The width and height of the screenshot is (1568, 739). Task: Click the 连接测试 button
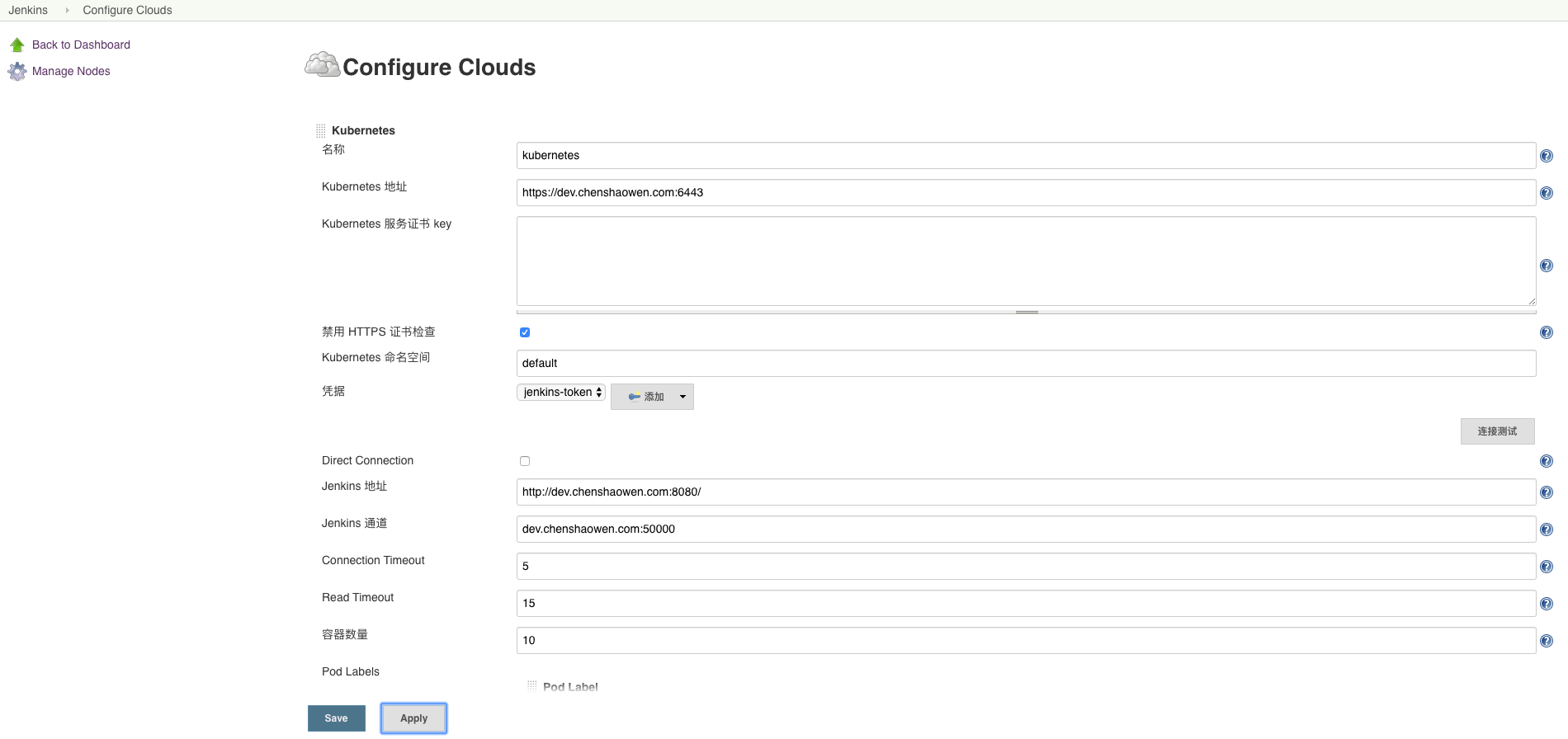(x=1497, y=431)
